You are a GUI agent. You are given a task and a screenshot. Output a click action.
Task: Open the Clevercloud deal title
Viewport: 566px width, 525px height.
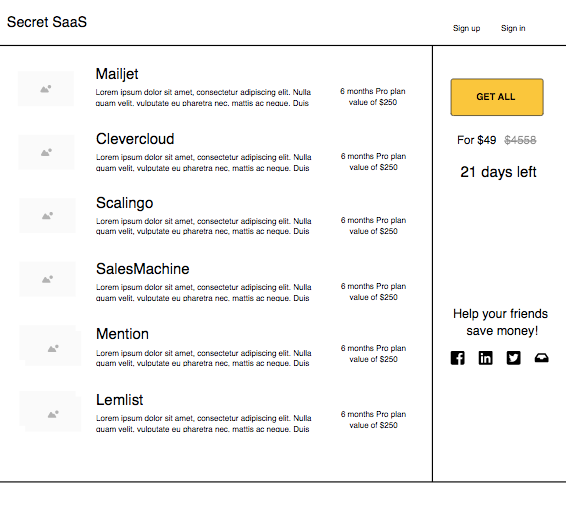click(x=135, y=139)
